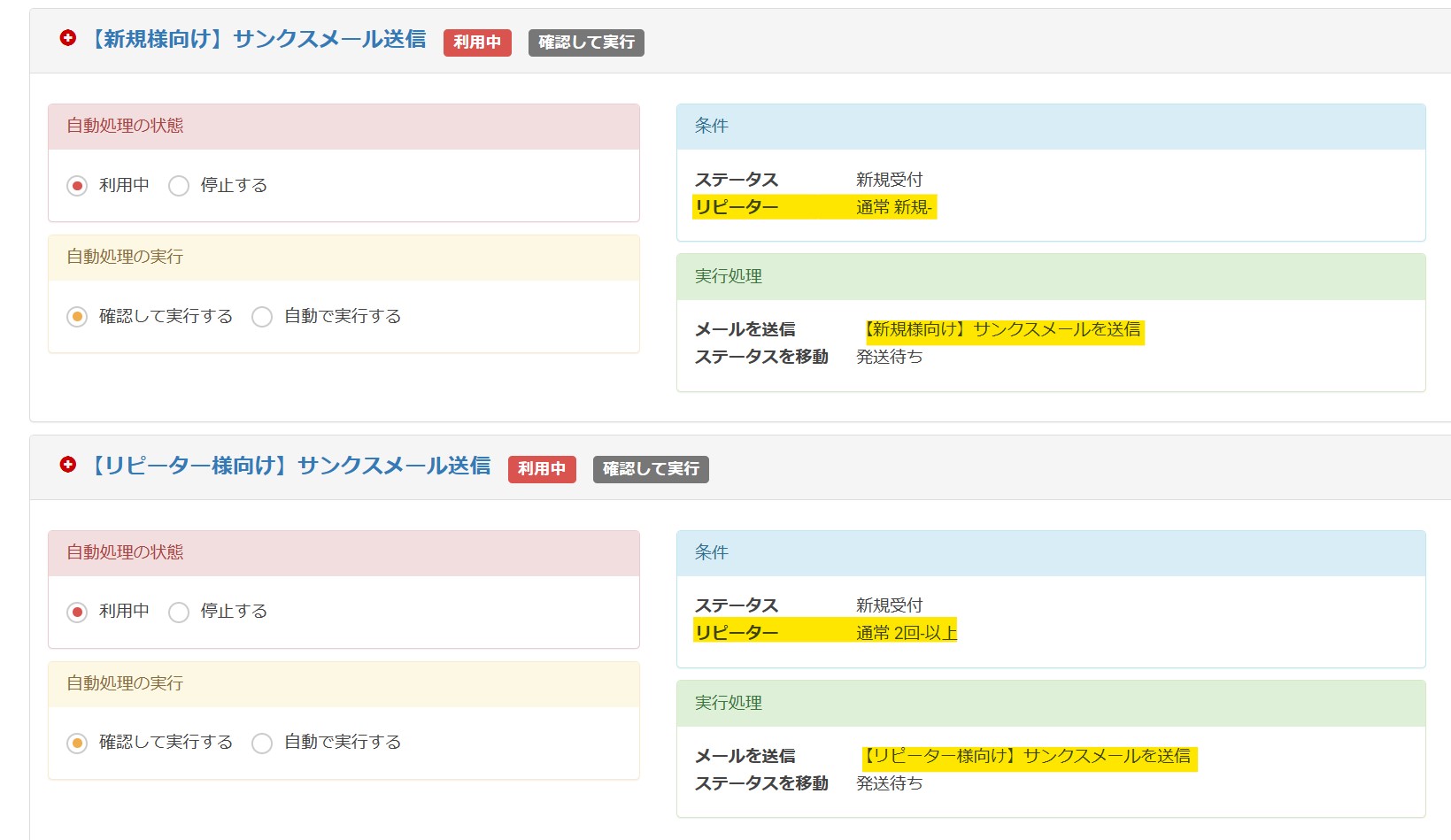Click the 自動処理の状態 panel header in 新規様向け section
1451x840 pixels.
tap(343, 127)
